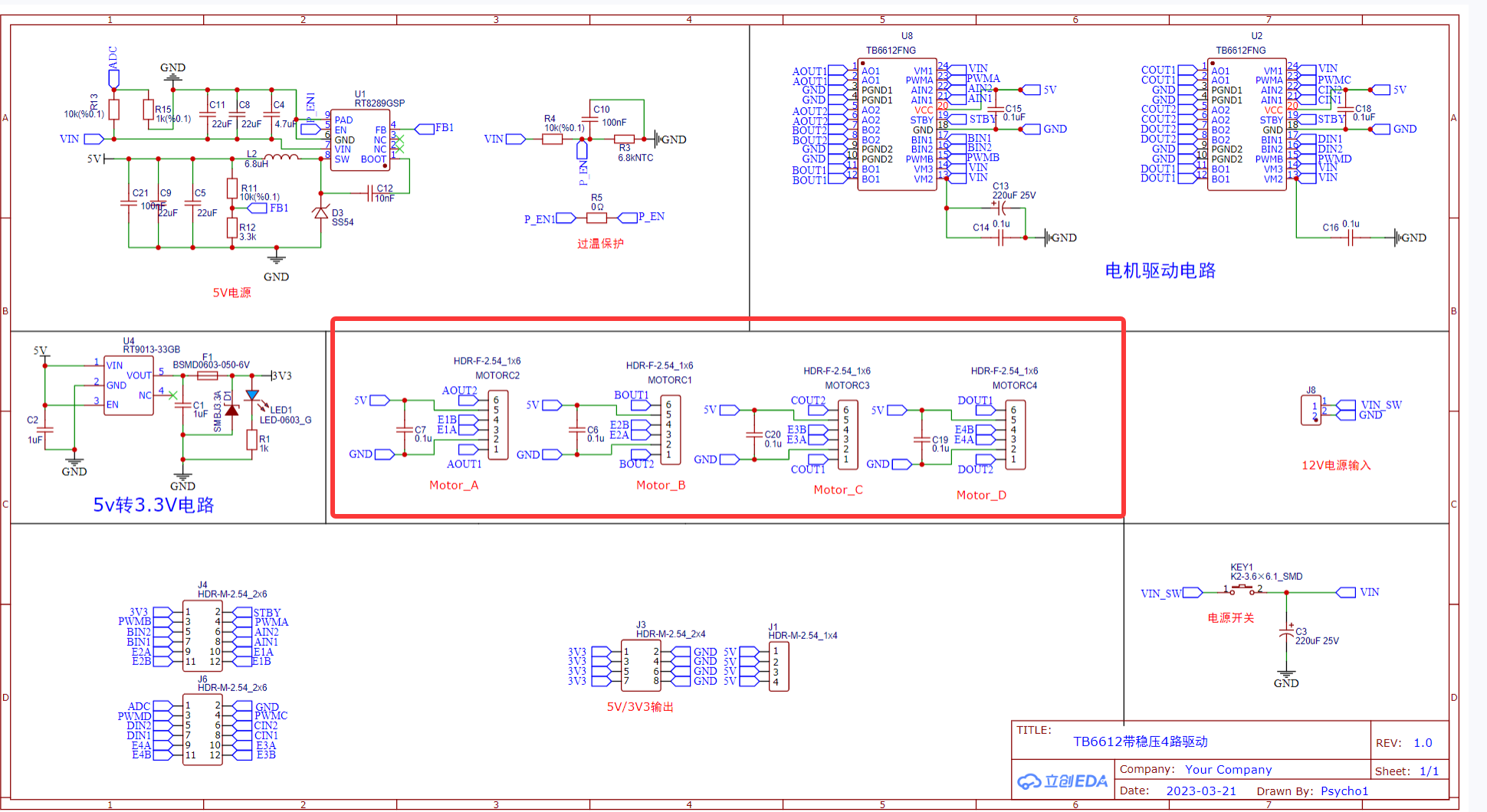
Task: Select the D3 SS54 diode
Action: [x=320, y=213]
